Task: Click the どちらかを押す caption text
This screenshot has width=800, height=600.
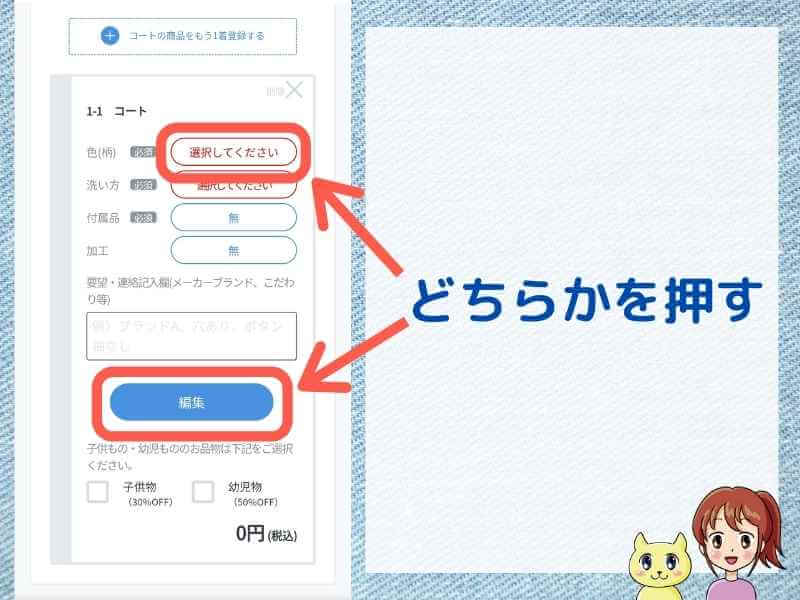Action: pos(586,300)
